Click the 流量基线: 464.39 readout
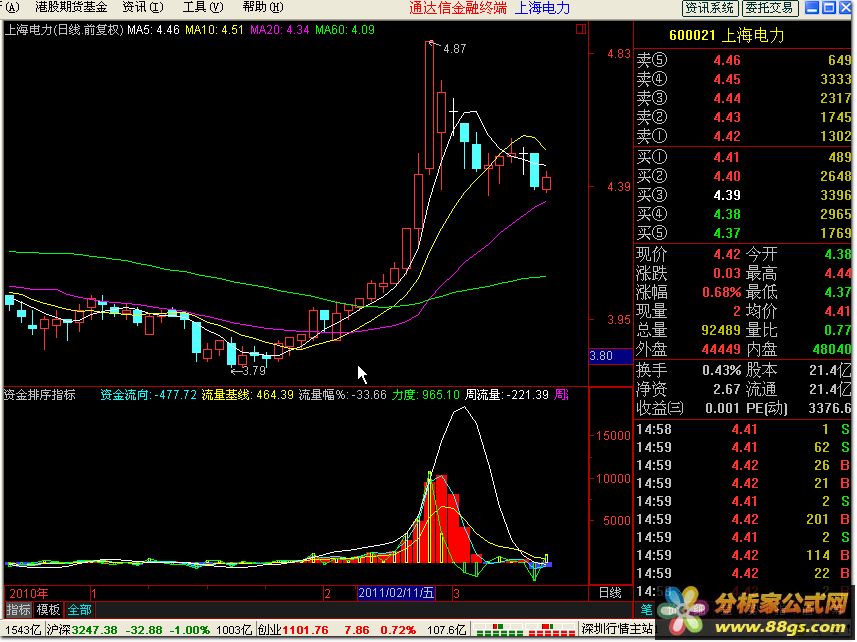The height and width of the screenshot is (642, 857). 248,394
